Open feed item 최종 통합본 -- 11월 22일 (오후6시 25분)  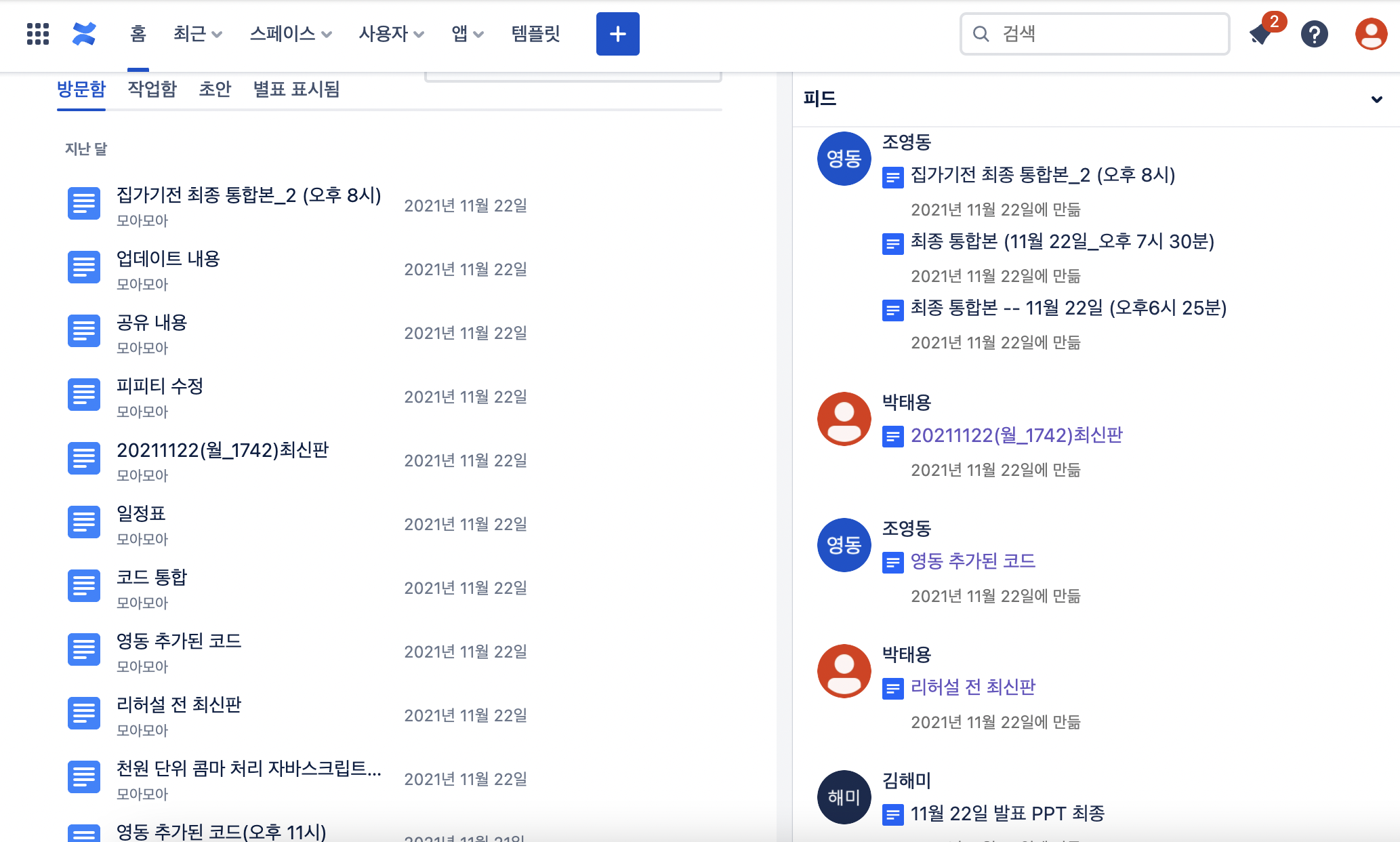(1069, 308)
